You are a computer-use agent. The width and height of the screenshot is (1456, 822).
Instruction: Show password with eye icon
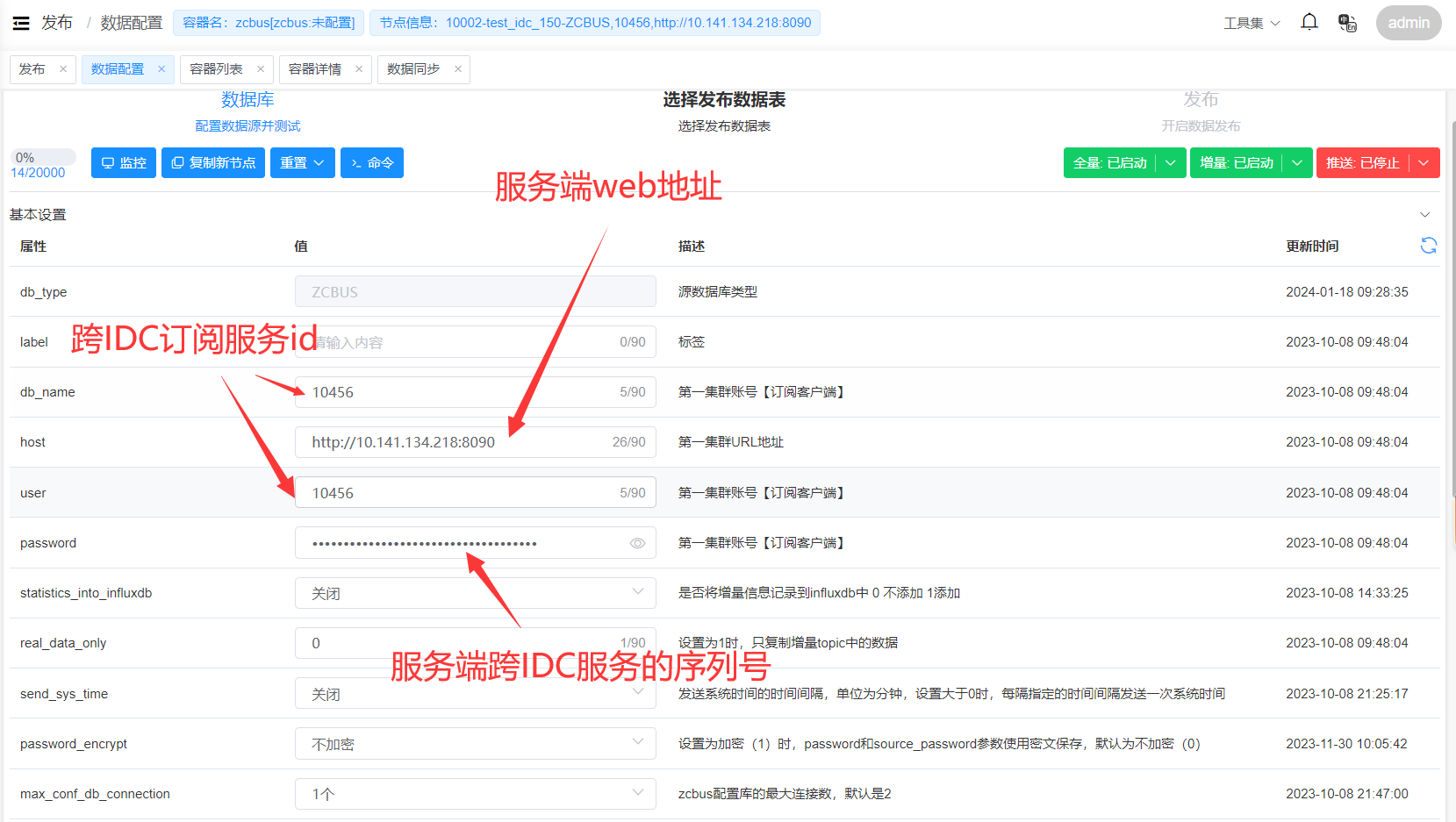point(637,543)
